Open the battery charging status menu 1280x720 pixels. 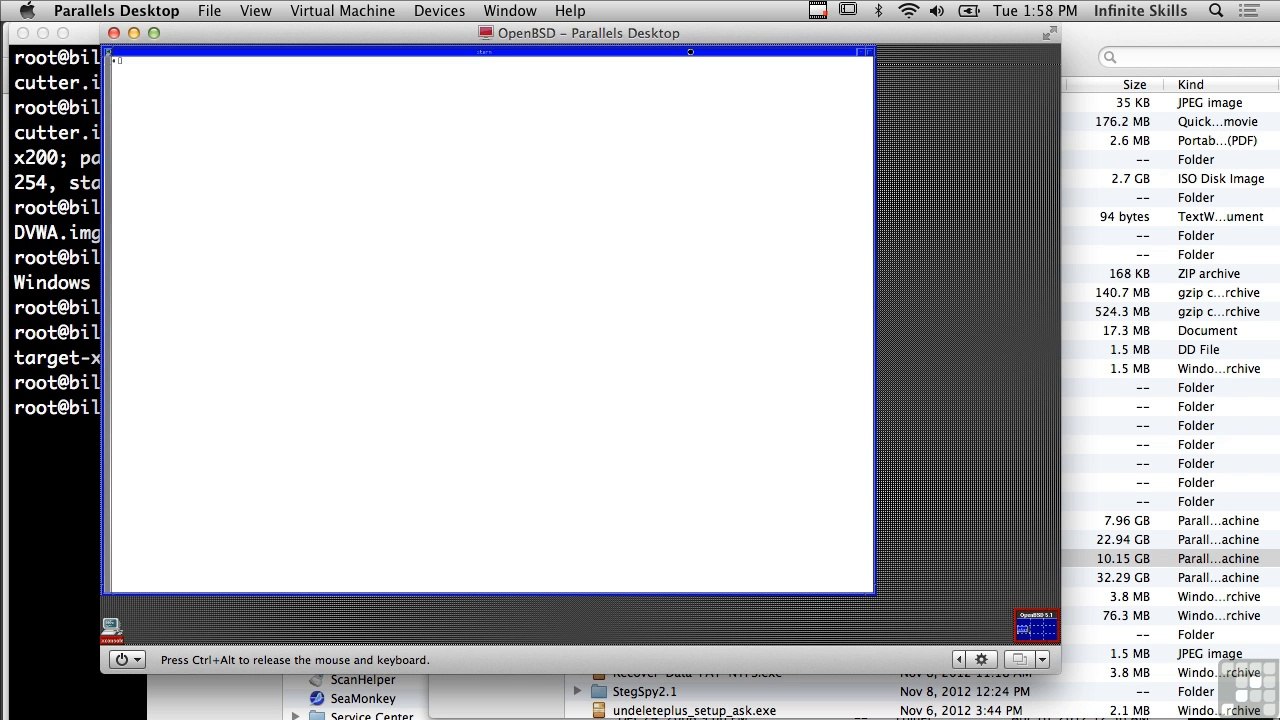(969, 11)
